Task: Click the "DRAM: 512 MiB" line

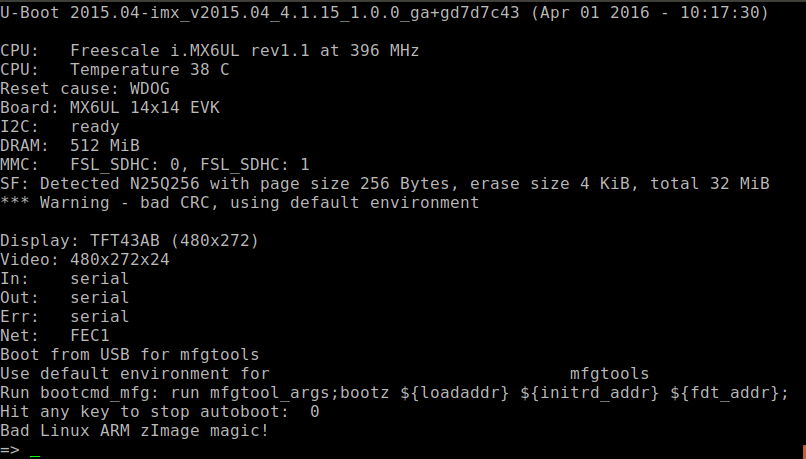Action: click(x=70, y=145)
